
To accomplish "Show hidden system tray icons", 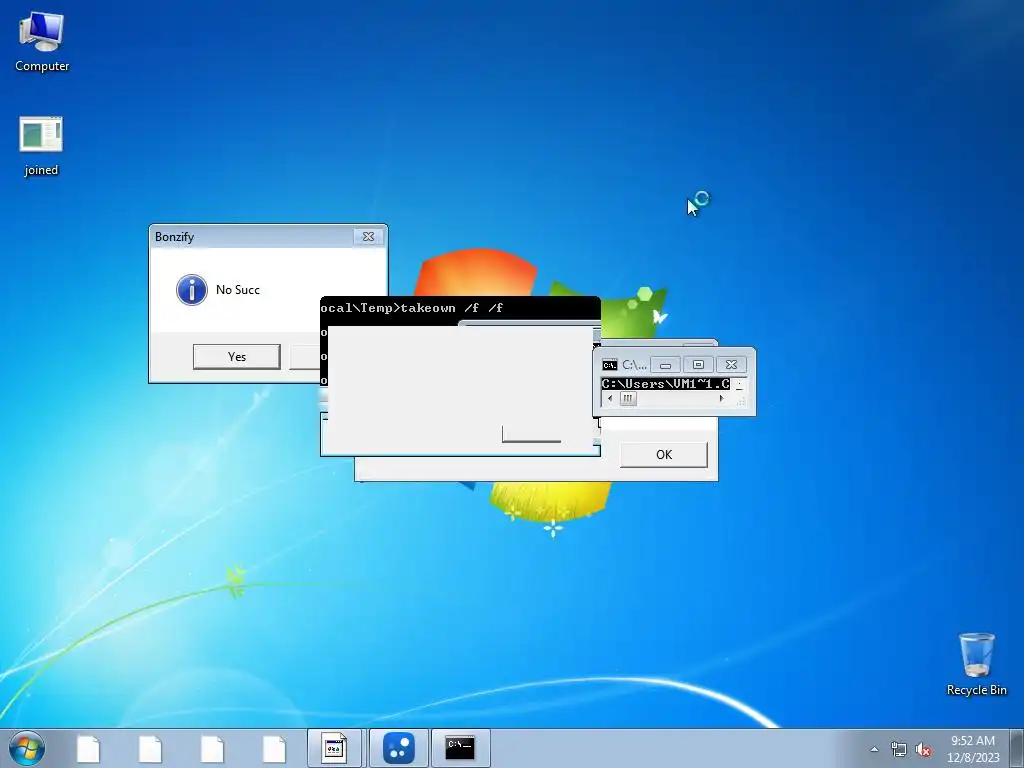I will (874, 750).
